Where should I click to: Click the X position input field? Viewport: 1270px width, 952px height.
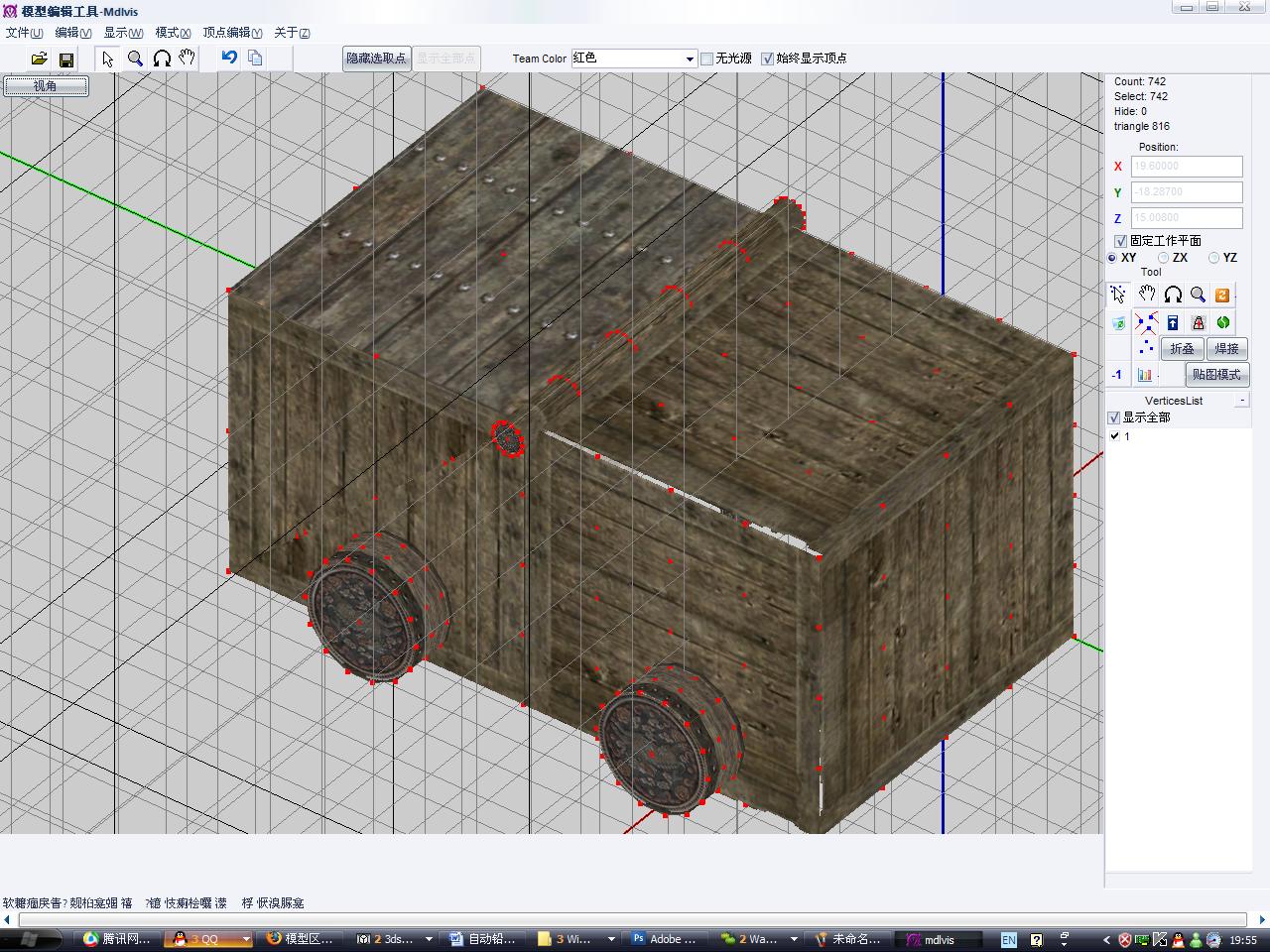click(1187, 167)
